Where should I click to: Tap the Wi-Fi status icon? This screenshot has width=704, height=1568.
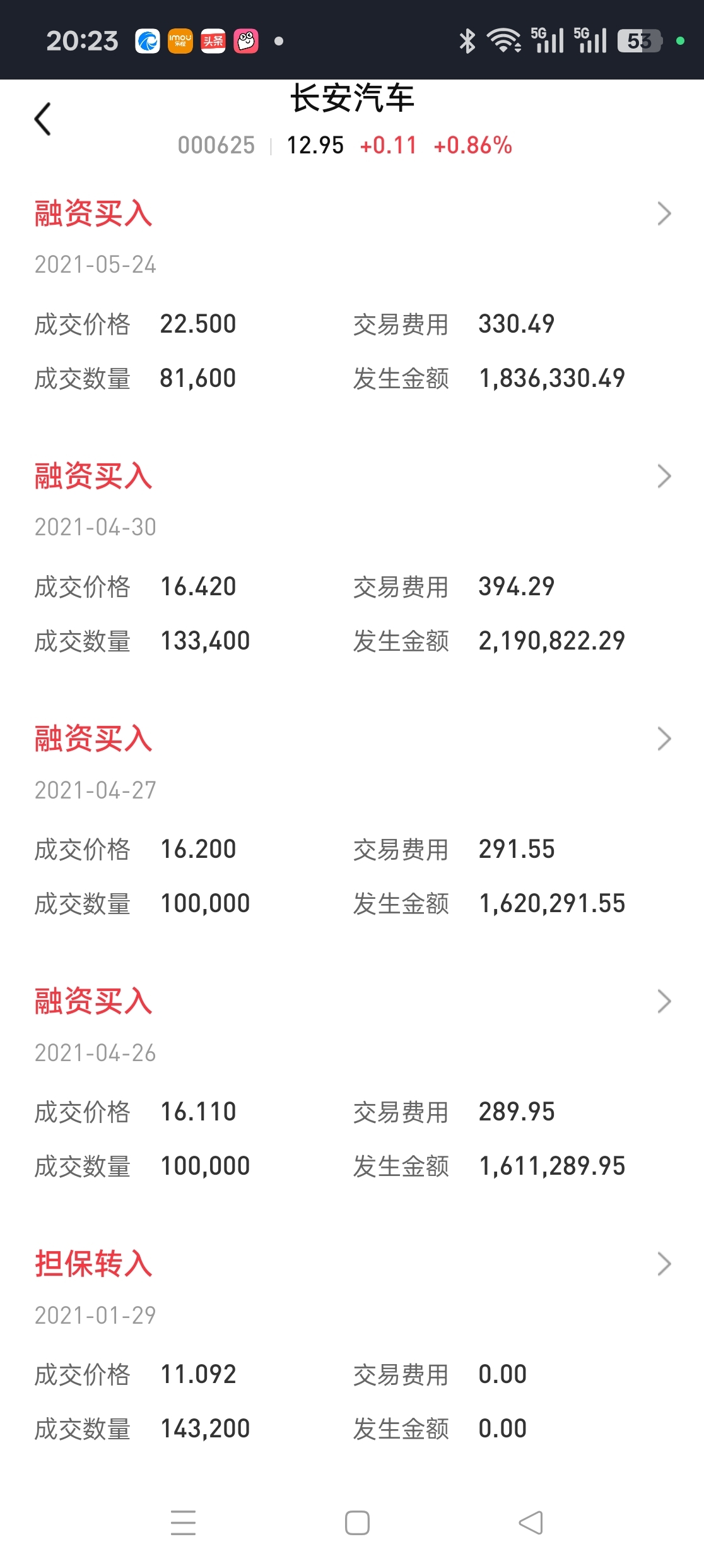[504, 41]
